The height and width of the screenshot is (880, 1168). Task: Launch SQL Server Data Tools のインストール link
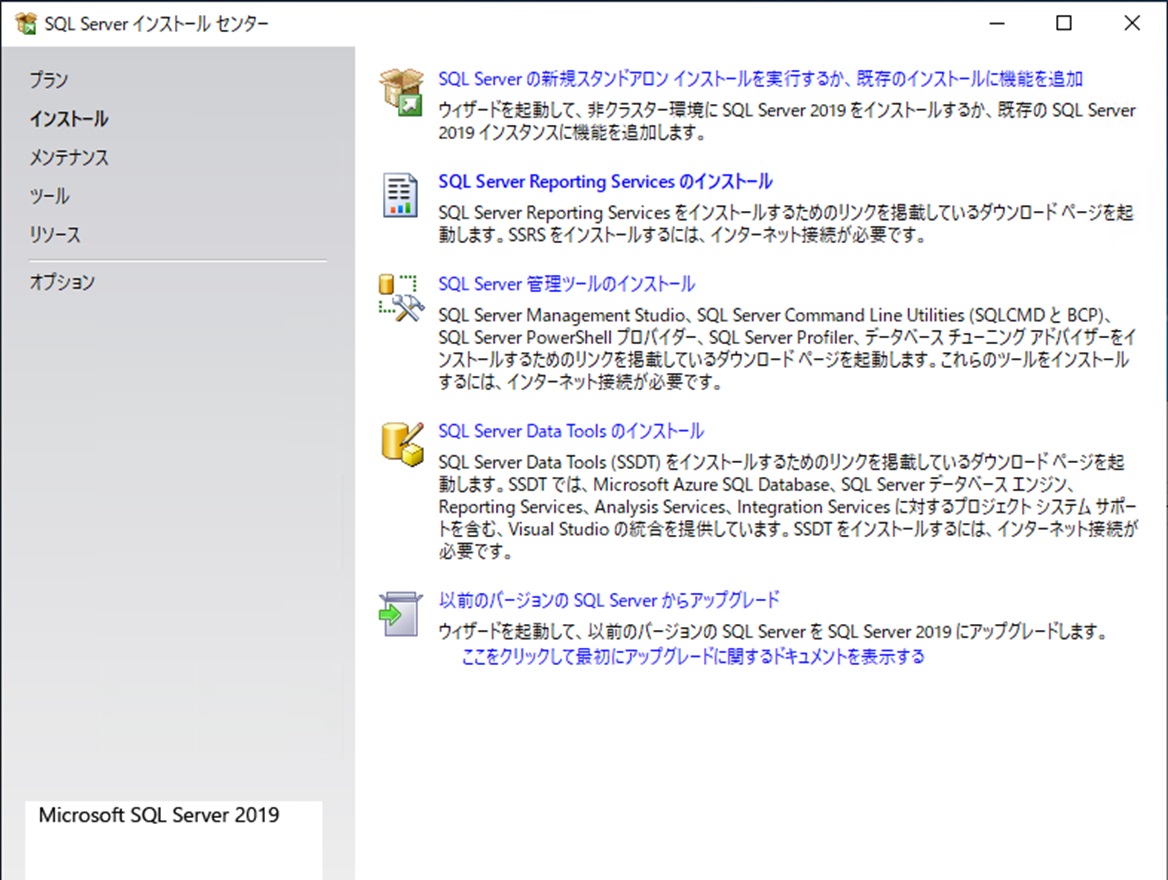pyautogui.click(x=571, y=432)
